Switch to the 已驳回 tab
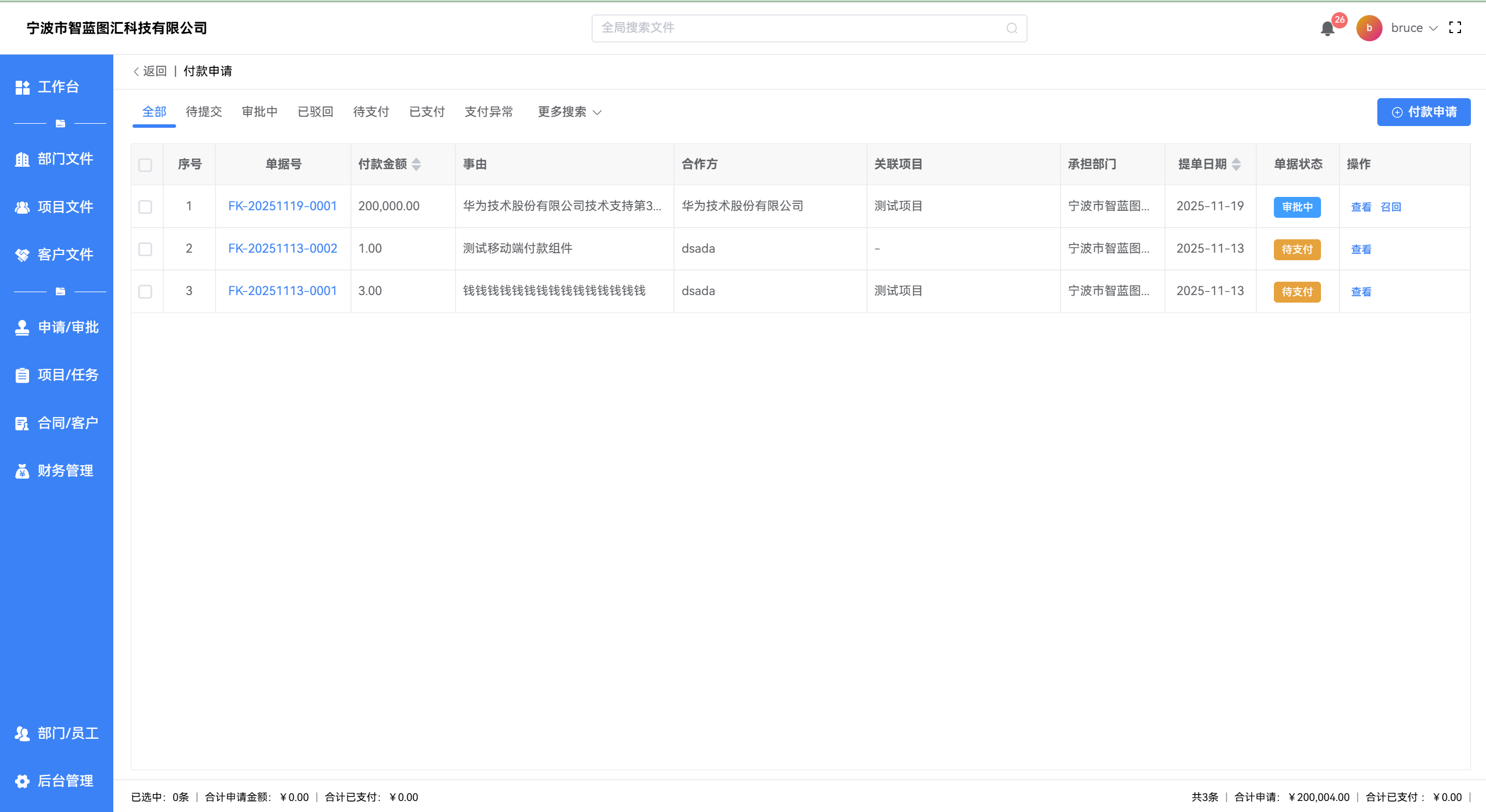Image resolution: width=1486 pixels, height=812 pixels. coord(315,112)
